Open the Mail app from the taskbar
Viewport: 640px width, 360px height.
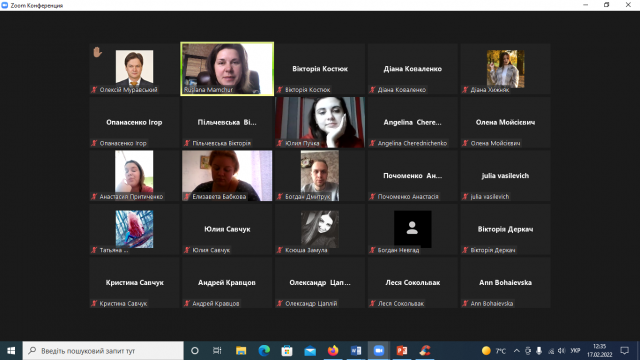click(310, 351)
